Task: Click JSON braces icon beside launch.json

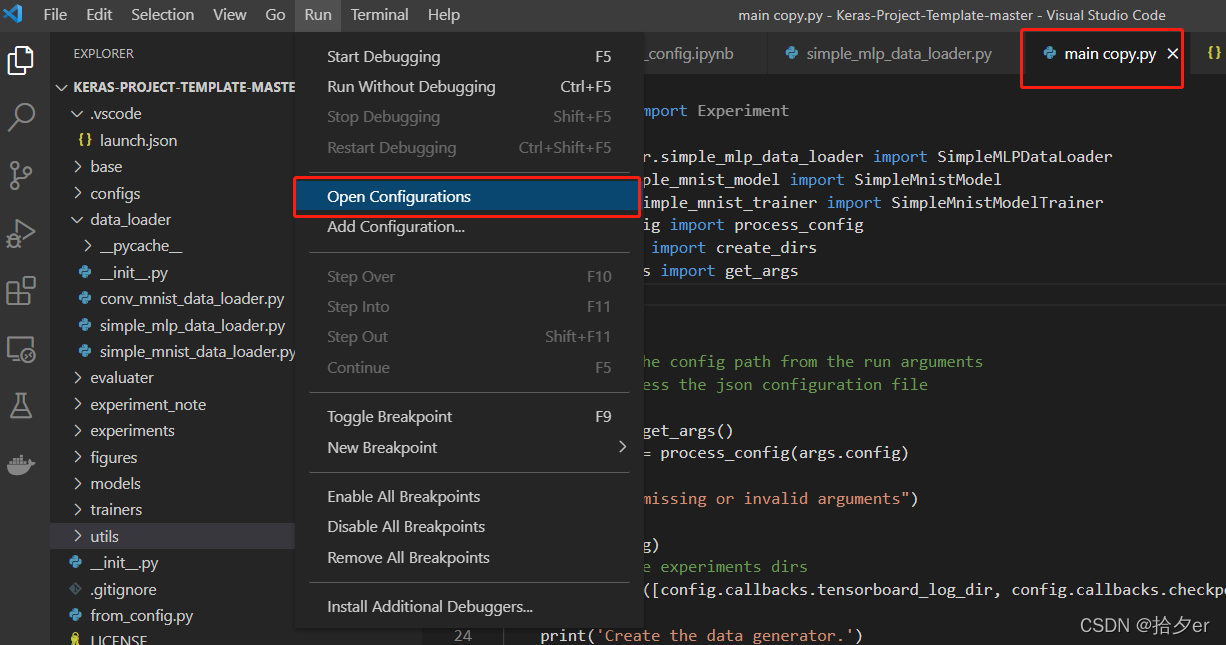Action: click(85, 141)
